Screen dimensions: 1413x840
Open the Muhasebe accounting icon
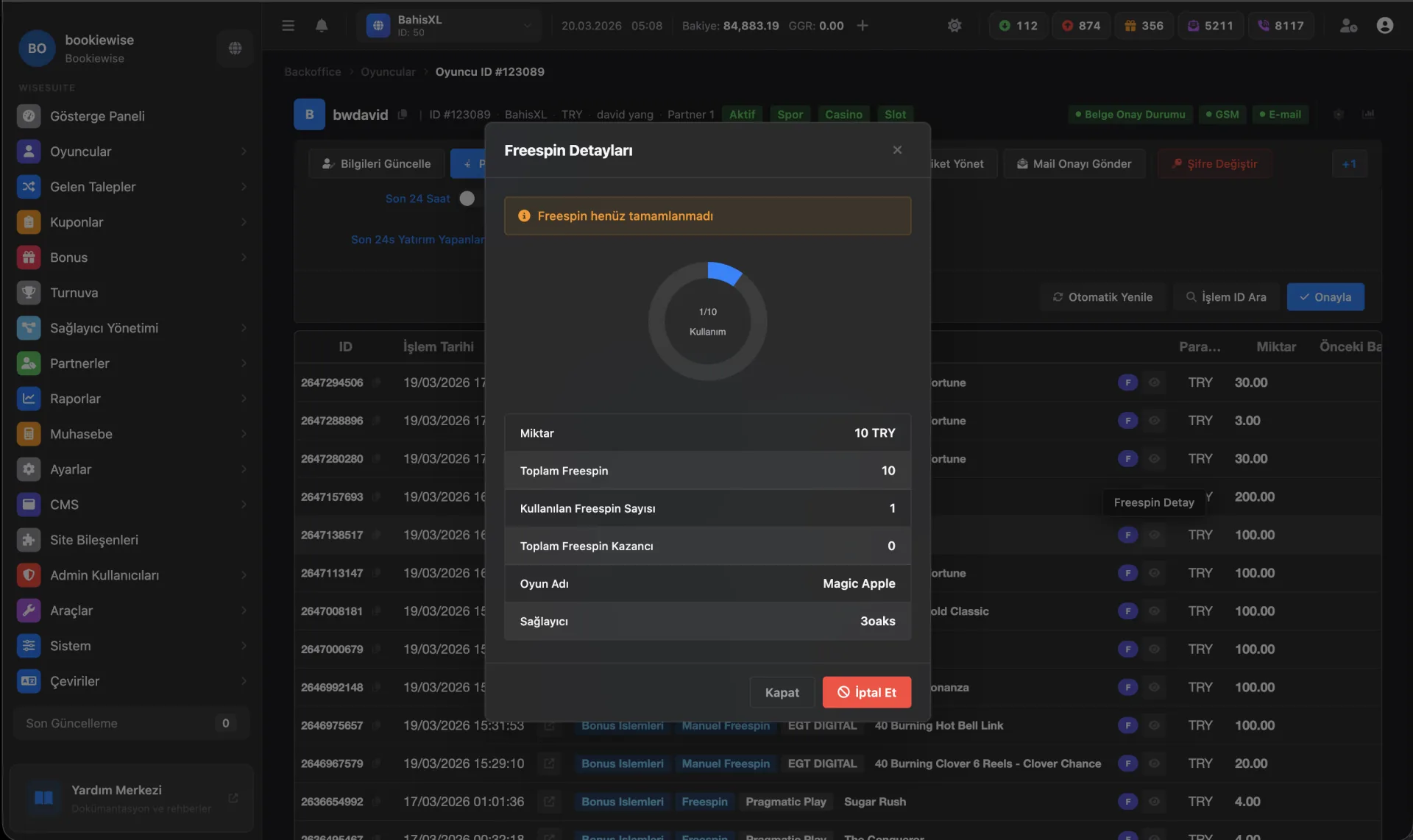pyautogui.click(x=29, y=433)
